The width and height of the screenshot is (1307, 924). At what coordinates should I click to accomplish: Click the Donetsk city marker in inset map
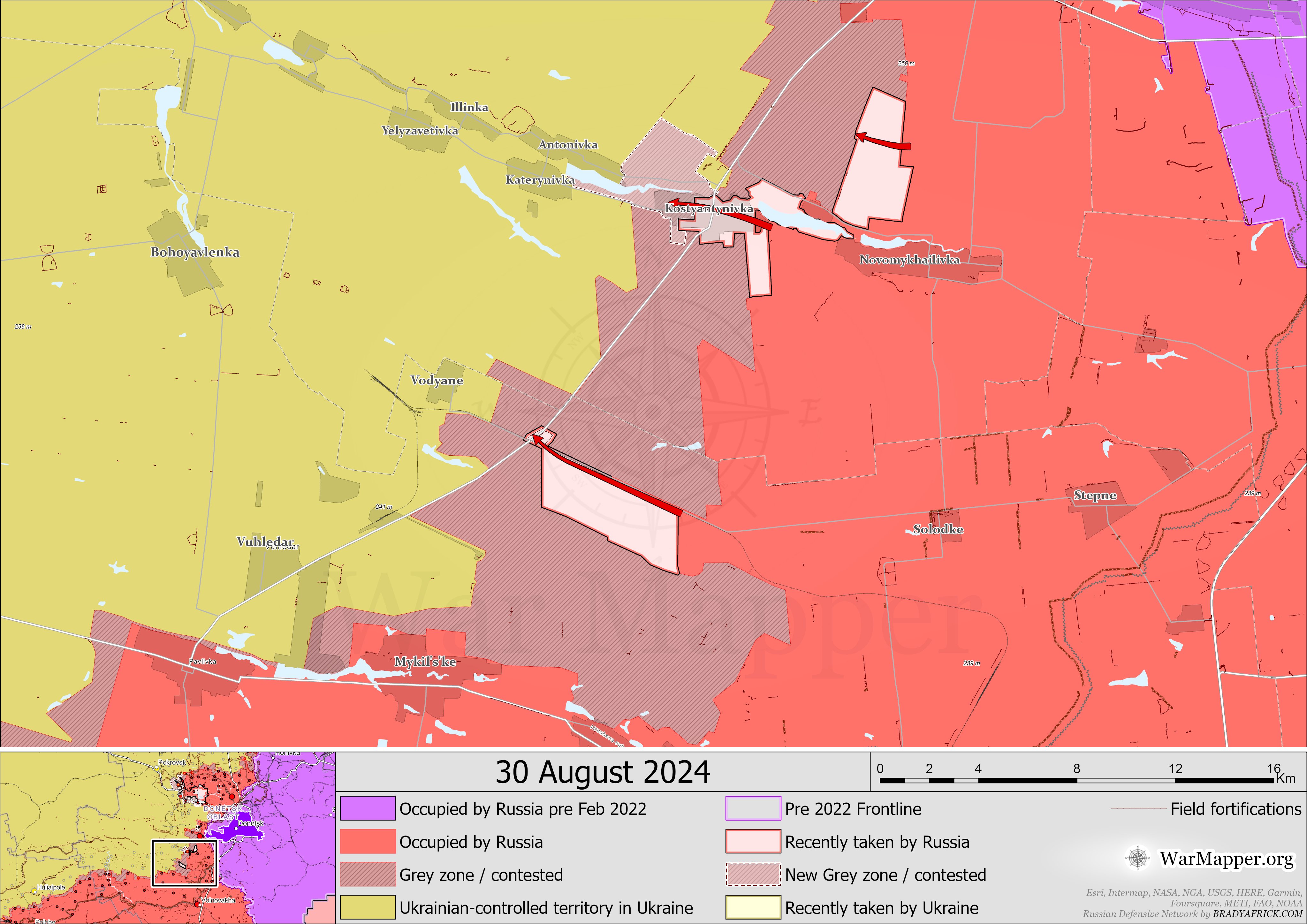237,828
